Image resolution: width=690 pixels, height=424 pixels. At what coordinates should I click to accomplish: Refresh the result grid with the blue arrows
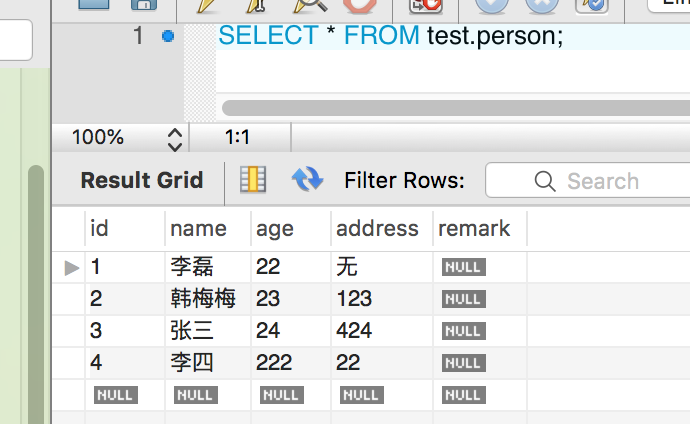point(308,179)
